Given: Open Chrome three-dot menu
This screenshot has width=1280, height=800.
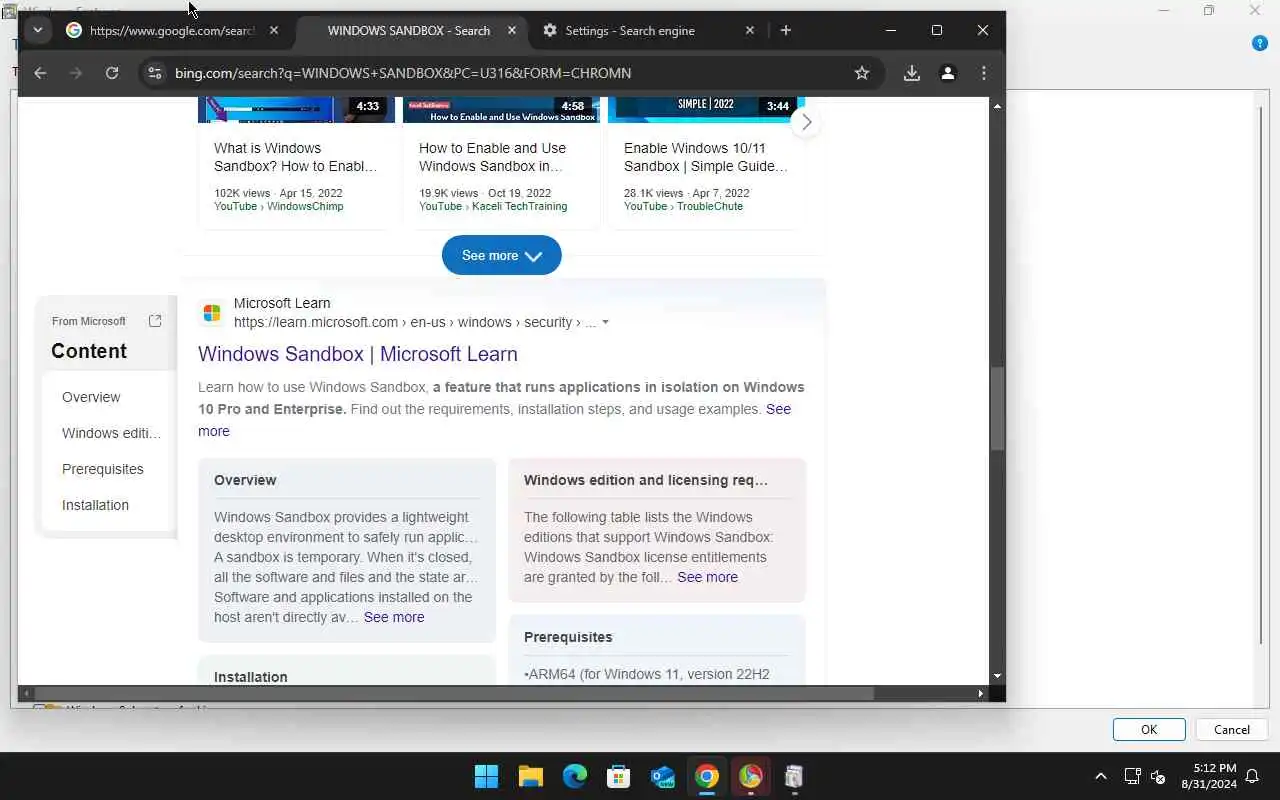Looking at the screenshot, I should (x=984, y=73).
